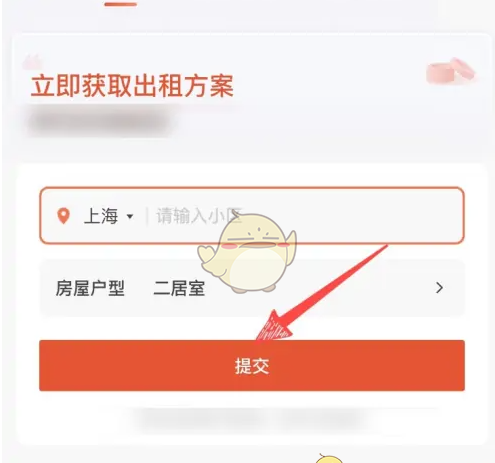Screen dimensions: 495x463
Task: Select the 二居室 house type value
Action: click(x=179, y=288)
